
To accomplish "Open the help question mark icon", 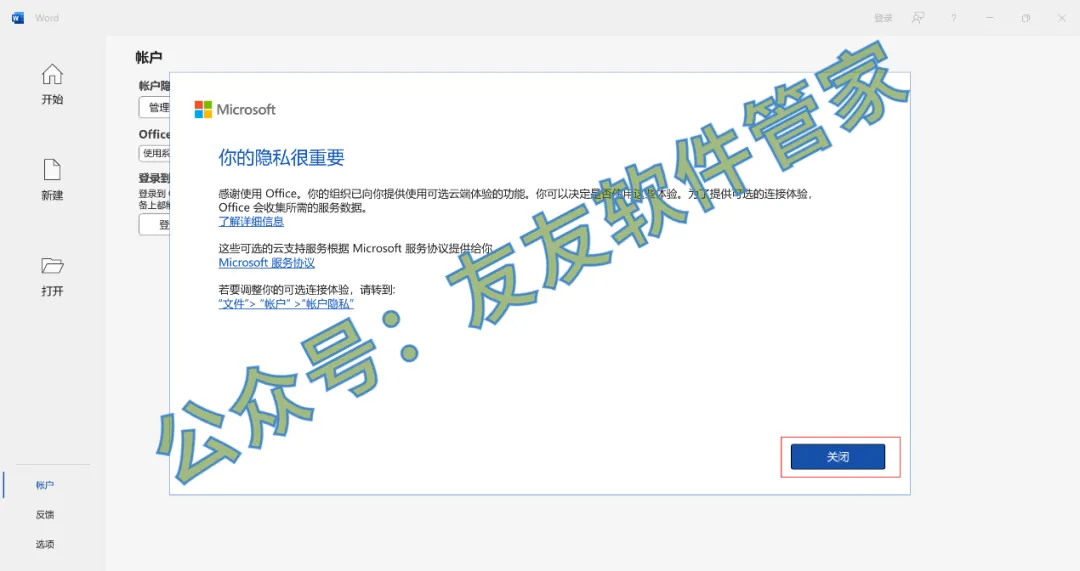I will click(x=954, y=18).
